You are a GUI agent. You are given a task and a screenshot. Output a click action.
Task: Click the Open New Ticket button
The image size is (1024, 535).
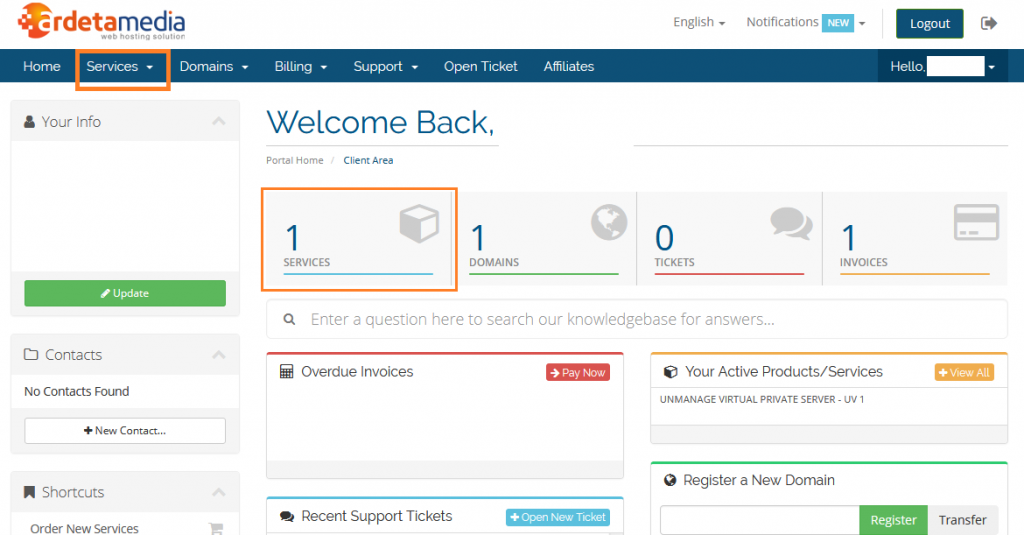(557, 517)
